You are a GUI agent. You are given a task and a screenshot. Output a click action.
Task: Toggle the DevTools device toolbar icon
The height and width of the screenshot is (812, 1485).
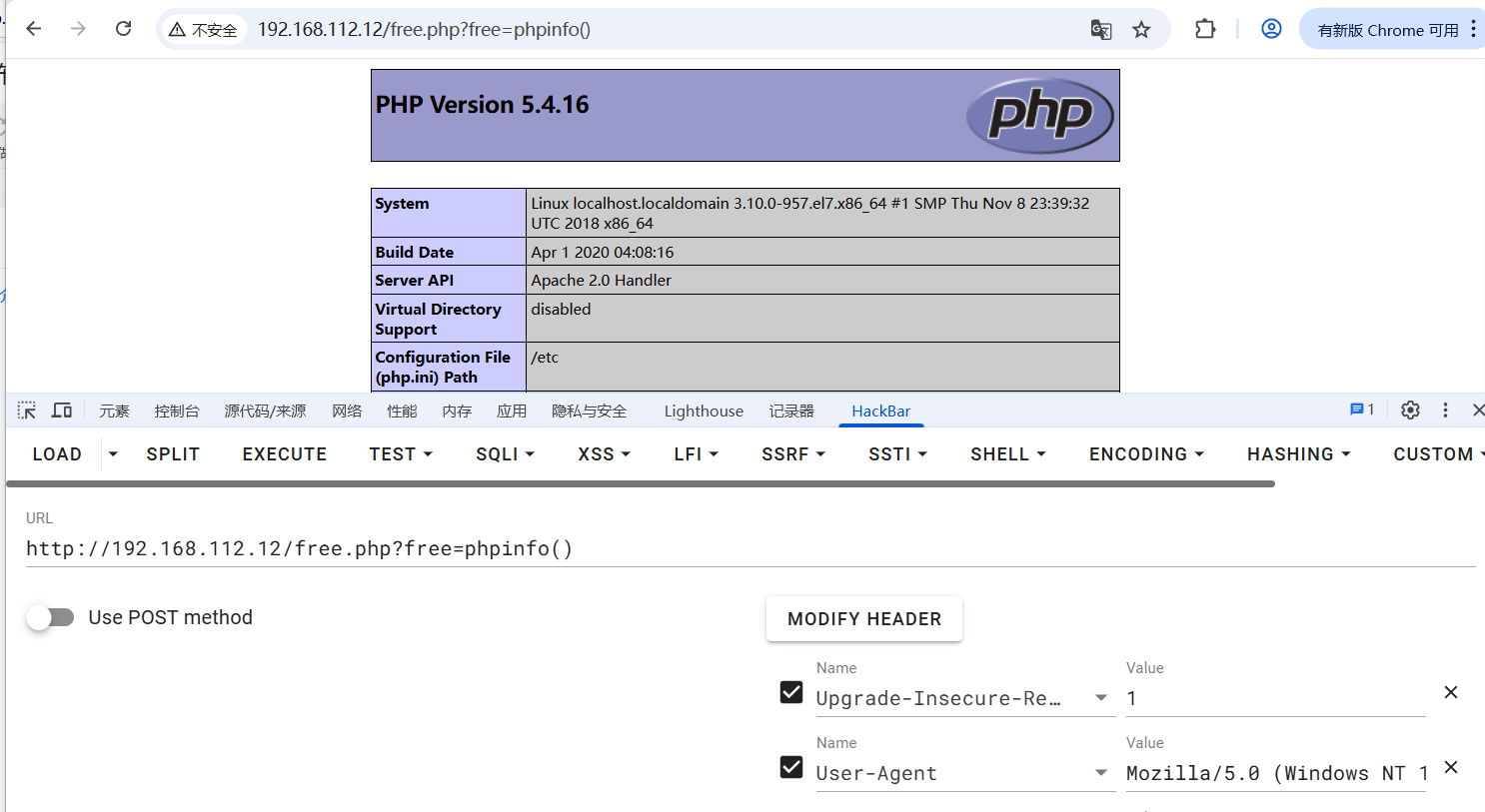[x=62, y=410]
